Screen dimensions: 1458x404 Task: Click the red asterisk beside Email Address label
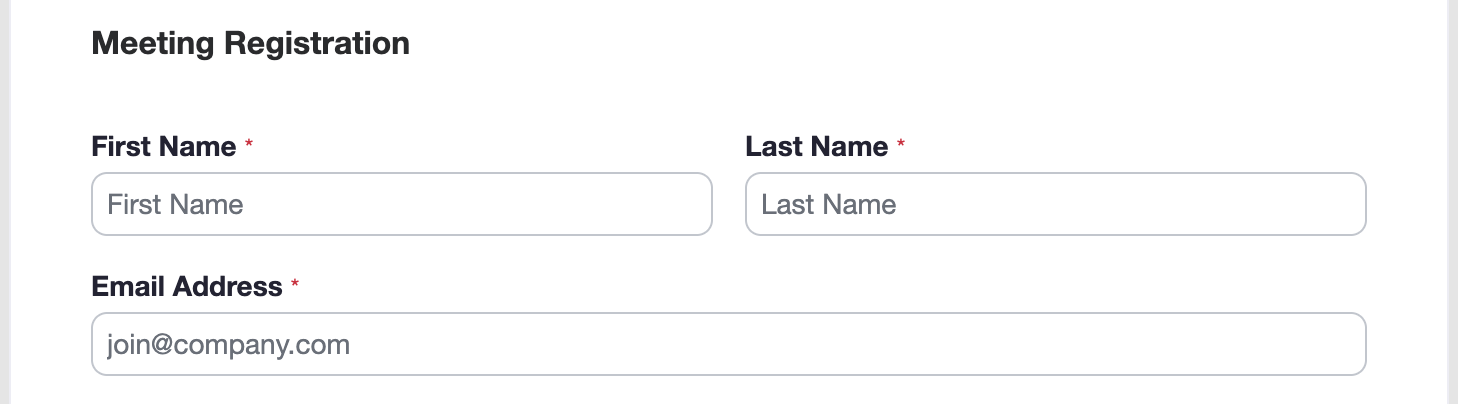click(x=295, y=286)
